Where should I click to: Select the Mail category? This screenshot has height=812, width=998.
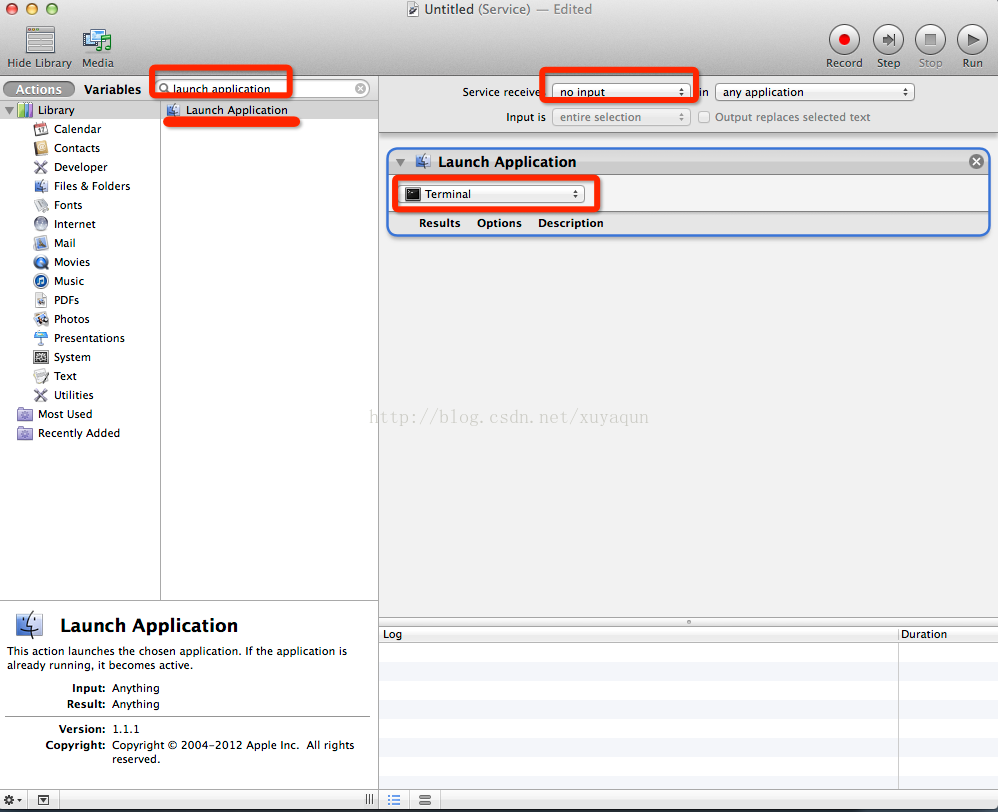click(x=64, y=243)
